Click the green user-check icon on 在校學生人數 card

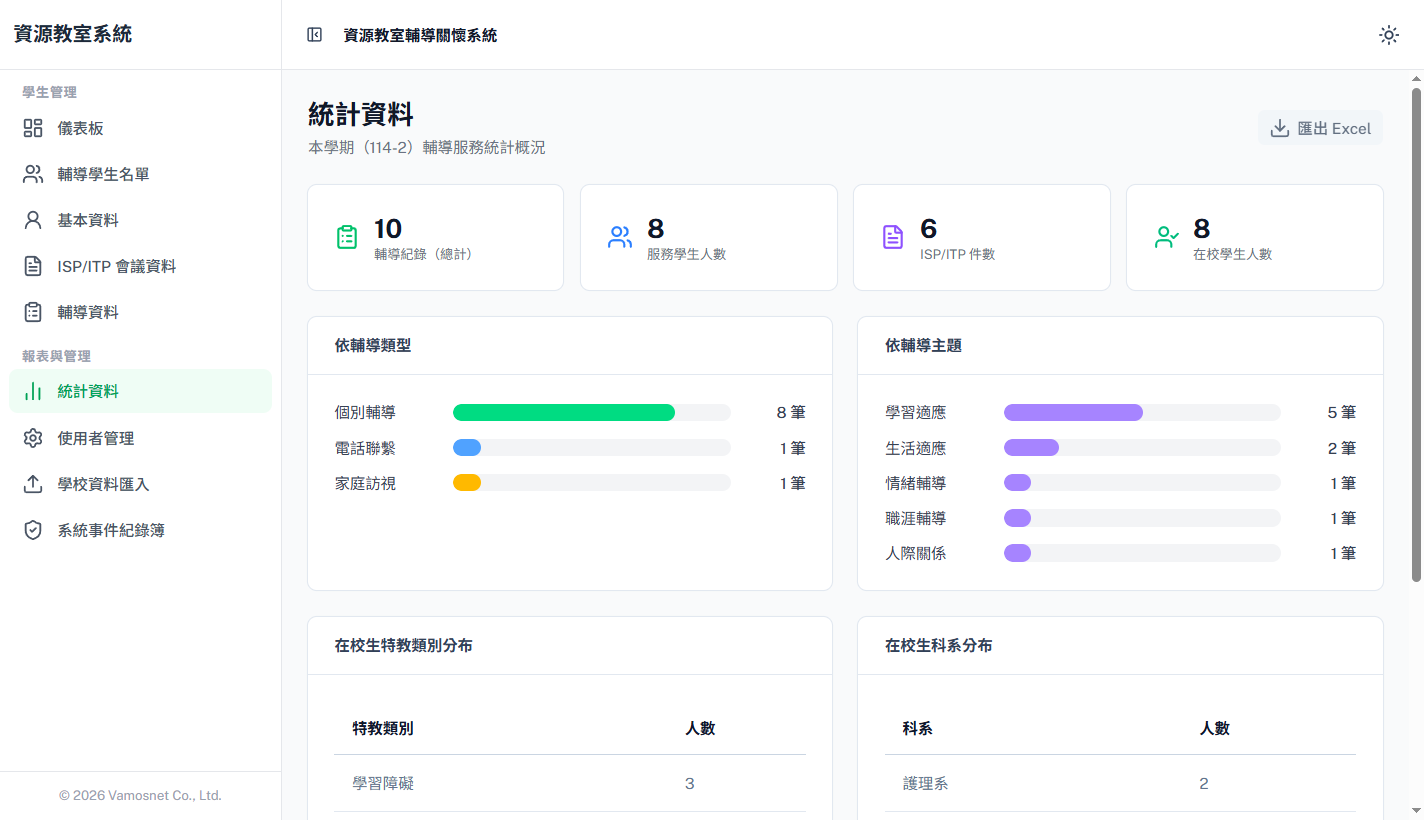point(1166,237)
